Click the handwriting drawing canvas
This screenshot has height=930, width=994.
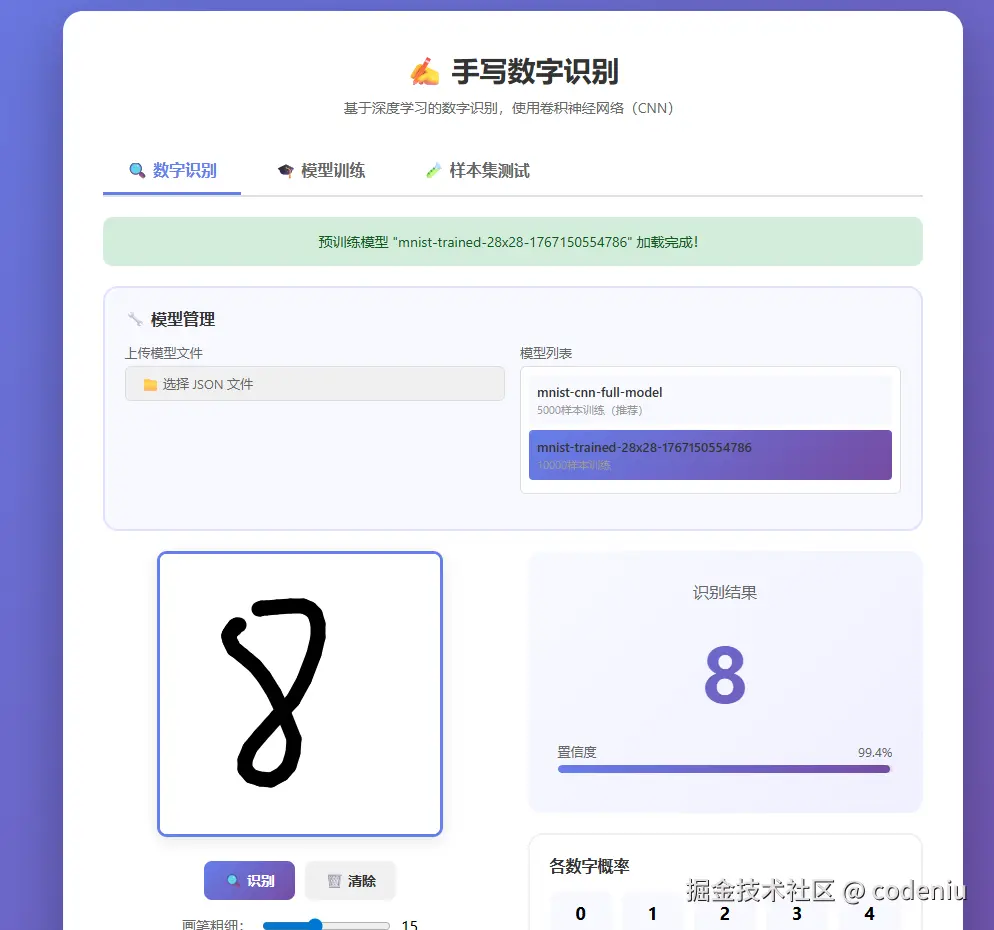(x=299, y=693)
